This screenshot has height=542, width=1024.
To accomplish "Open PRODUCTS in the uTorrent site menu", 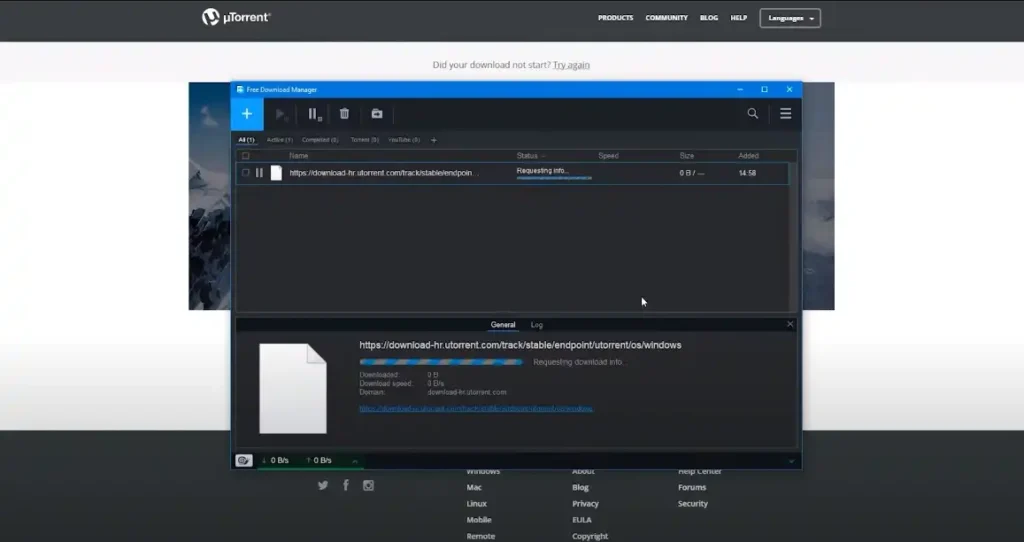I will [615, 18].
